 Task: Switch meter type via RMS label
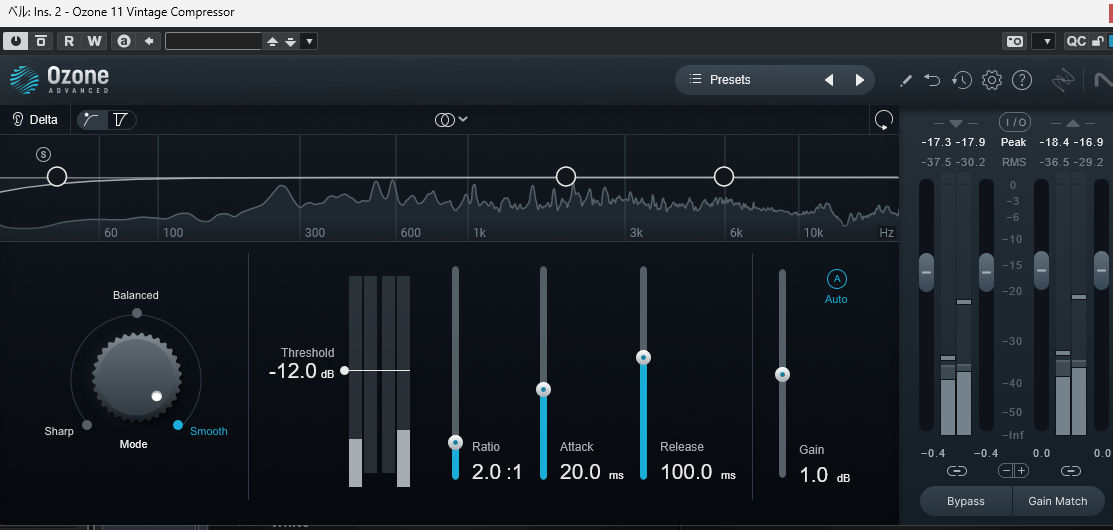point(1014,162)
